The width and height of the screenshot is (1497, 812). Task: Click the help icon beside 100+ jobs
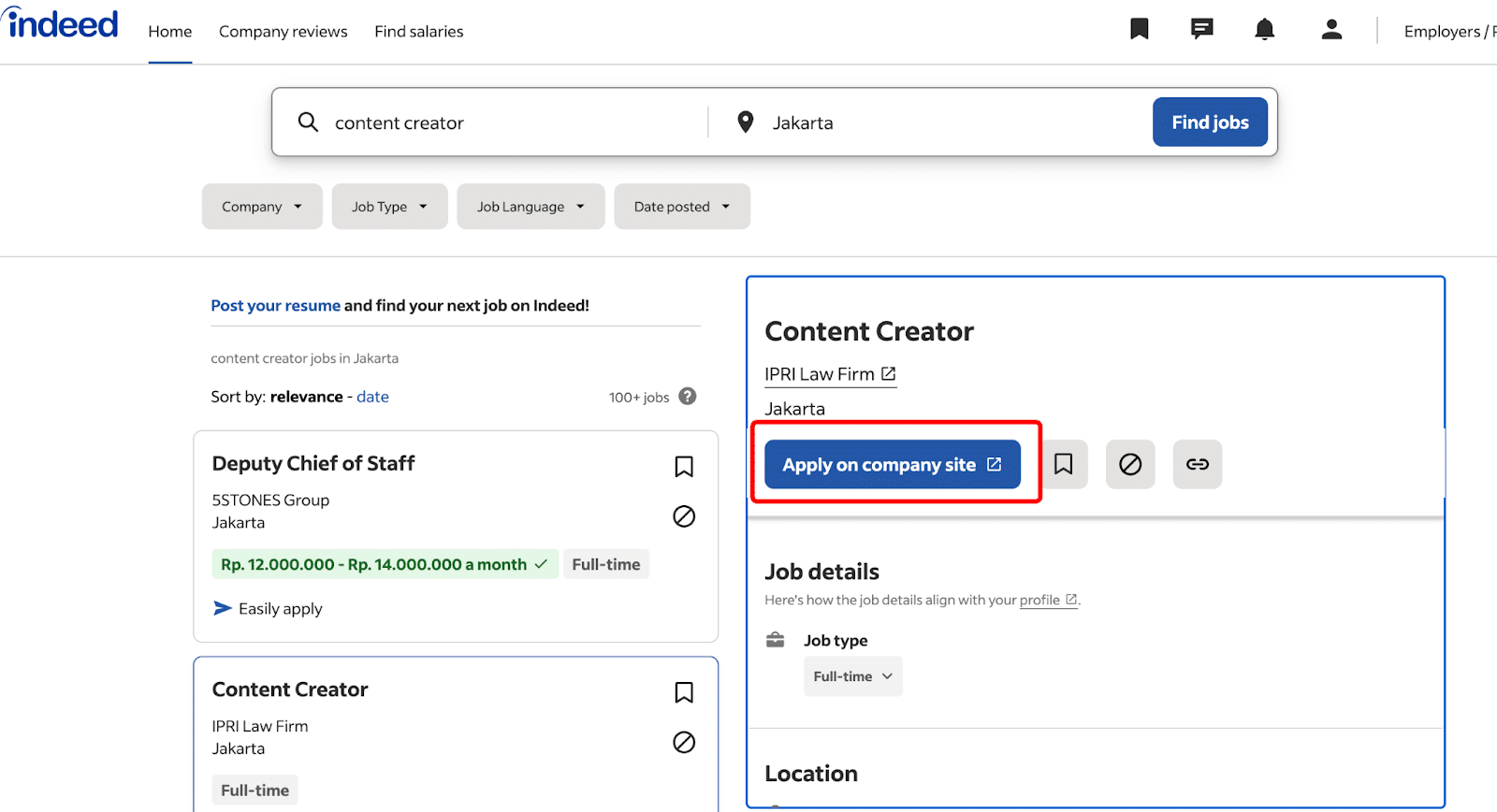point(688,397)
